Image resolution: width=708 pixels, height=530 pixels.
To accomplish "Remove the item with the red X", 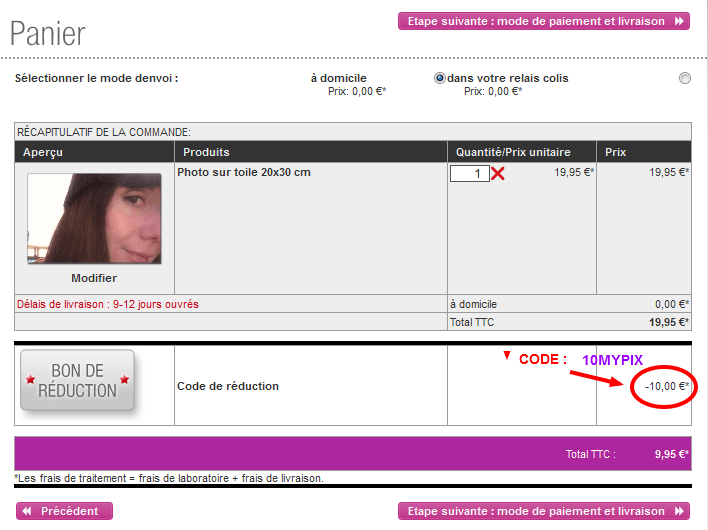I will click(x=497, y=174).
